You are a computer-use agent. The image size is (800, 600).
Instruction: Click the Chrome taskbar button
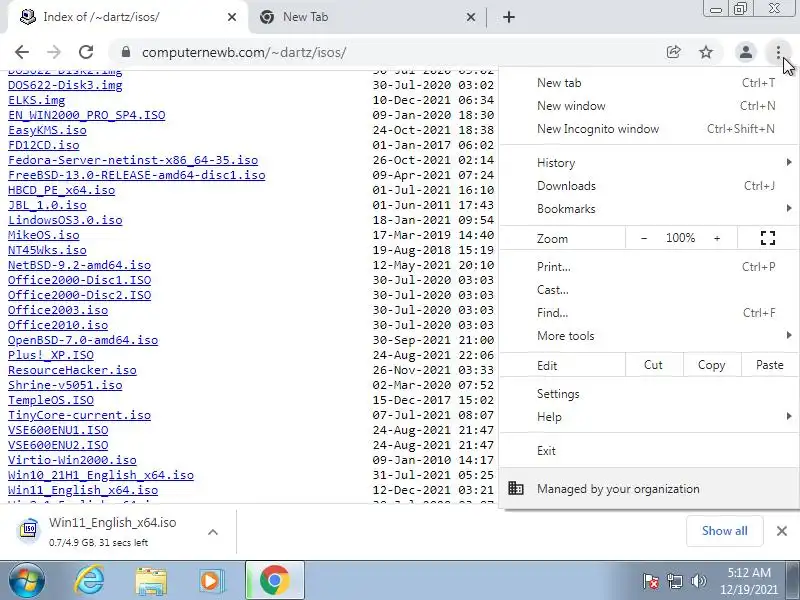coord(274,580)
